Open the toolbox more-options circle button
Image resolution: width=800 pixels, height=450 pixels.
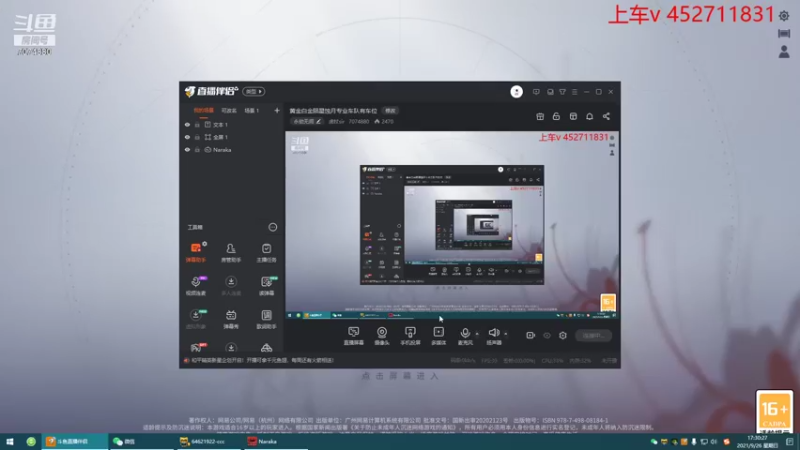(x=273, y=227)
